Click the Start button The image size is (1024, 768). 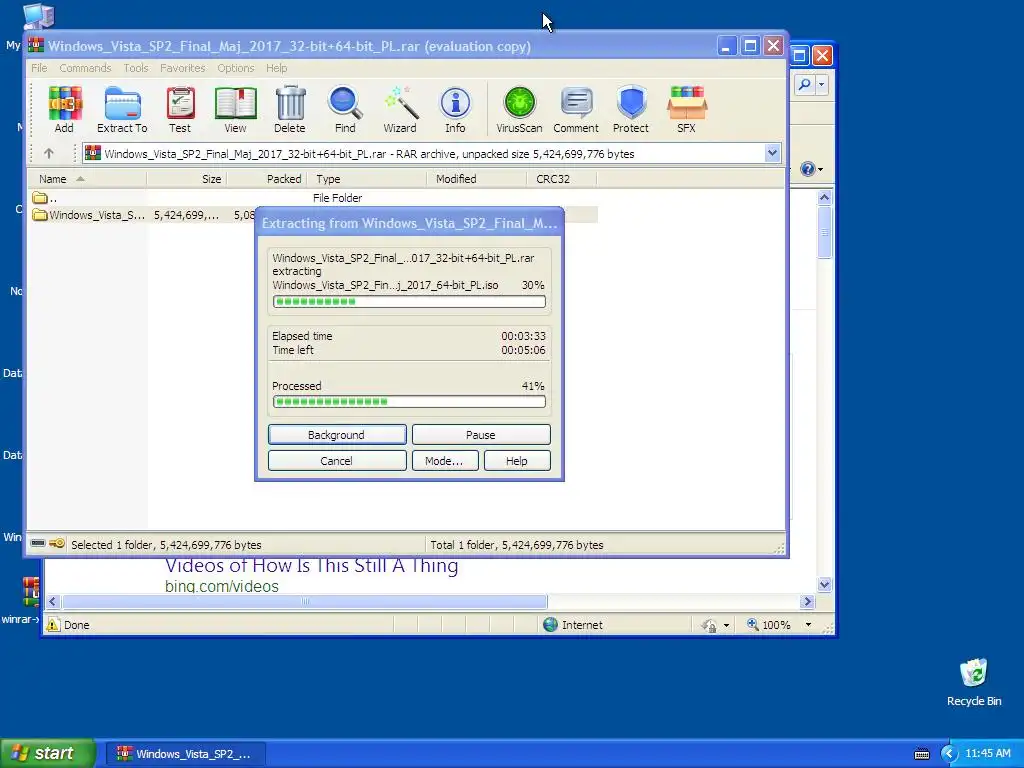(48, 753)
